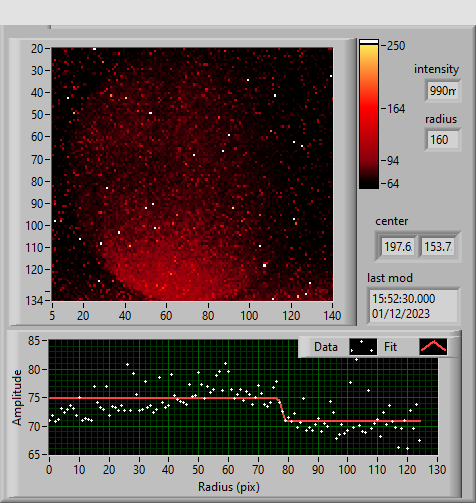Screen dimensions: 476x503
Task: Click the 130 x-axis end marker of plot
Action: click(x=437, y=470)
